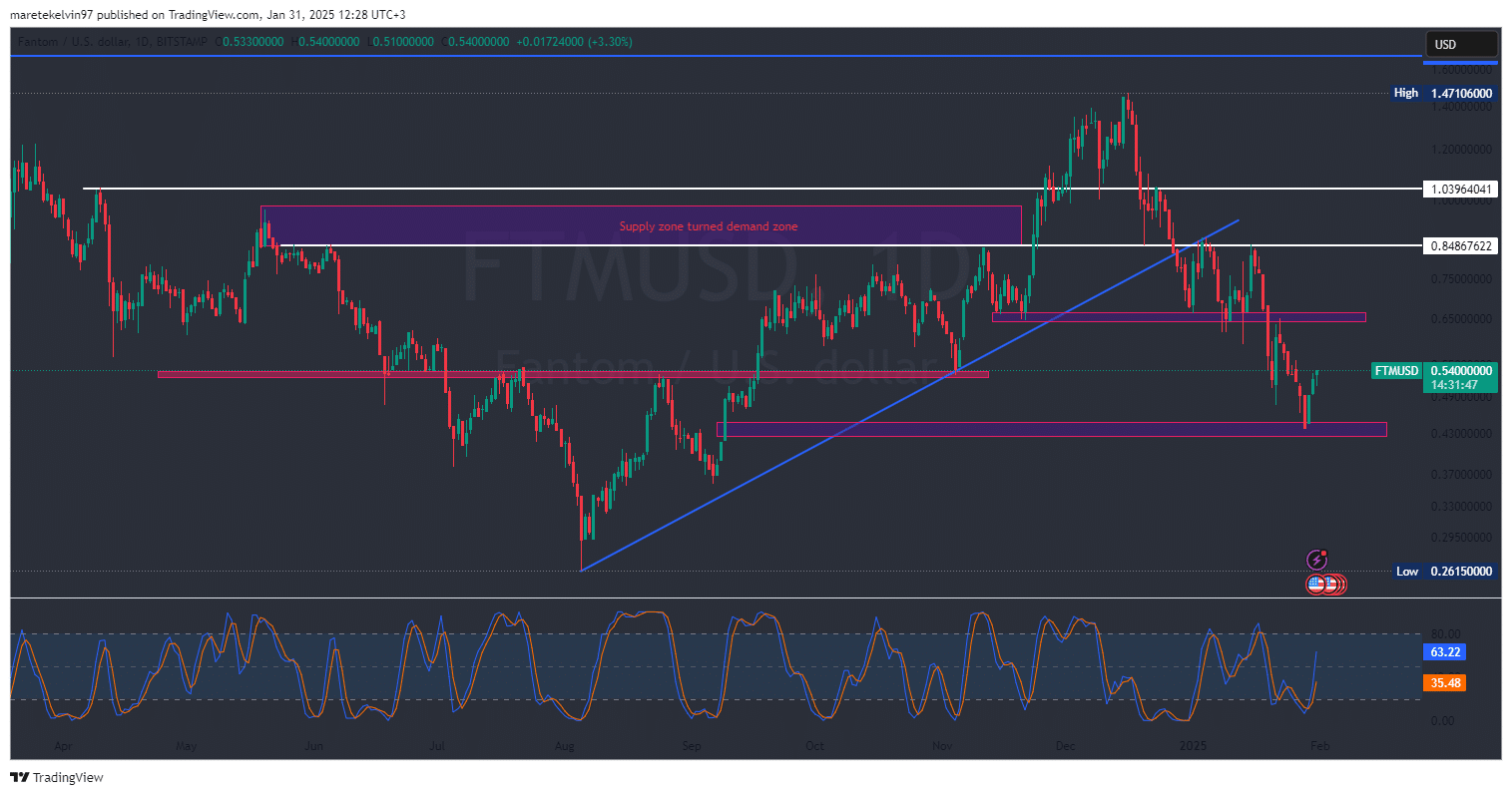Click the Dec label on time axis
This screenshot has width=1512, height=795.
click(1065, 745)
